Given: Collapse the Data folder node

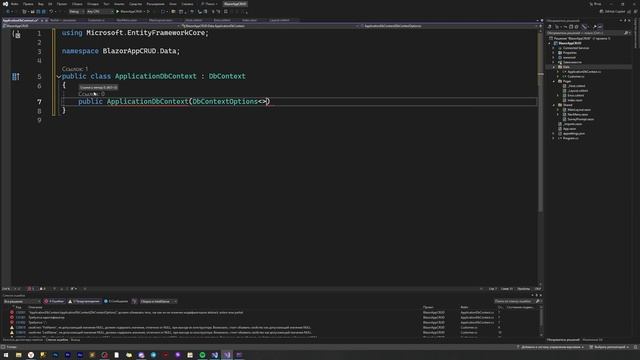Looking at the screenshot, I should 554,67.
